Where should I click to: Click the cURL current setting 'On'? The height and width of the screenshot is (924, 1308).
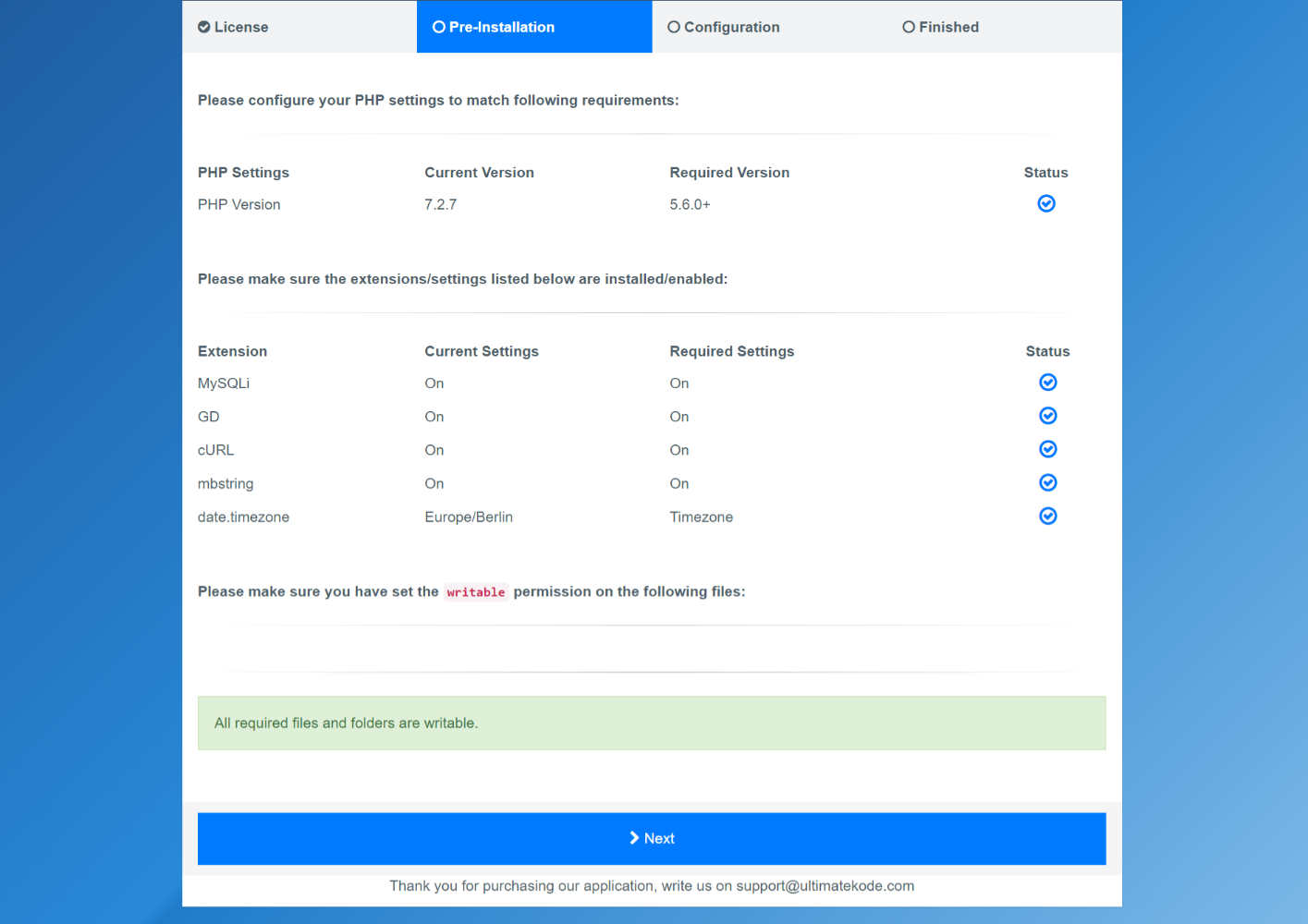pos(434,450)
